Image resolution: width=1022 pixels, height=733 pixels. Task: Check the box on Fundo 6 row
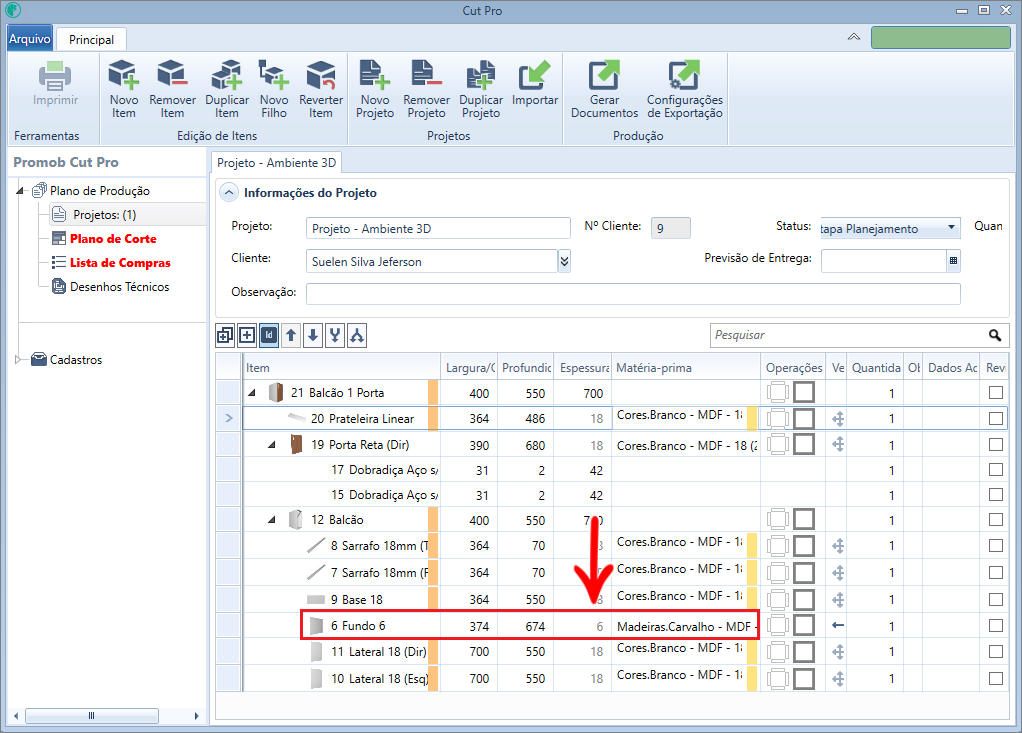tap(995, 625)
